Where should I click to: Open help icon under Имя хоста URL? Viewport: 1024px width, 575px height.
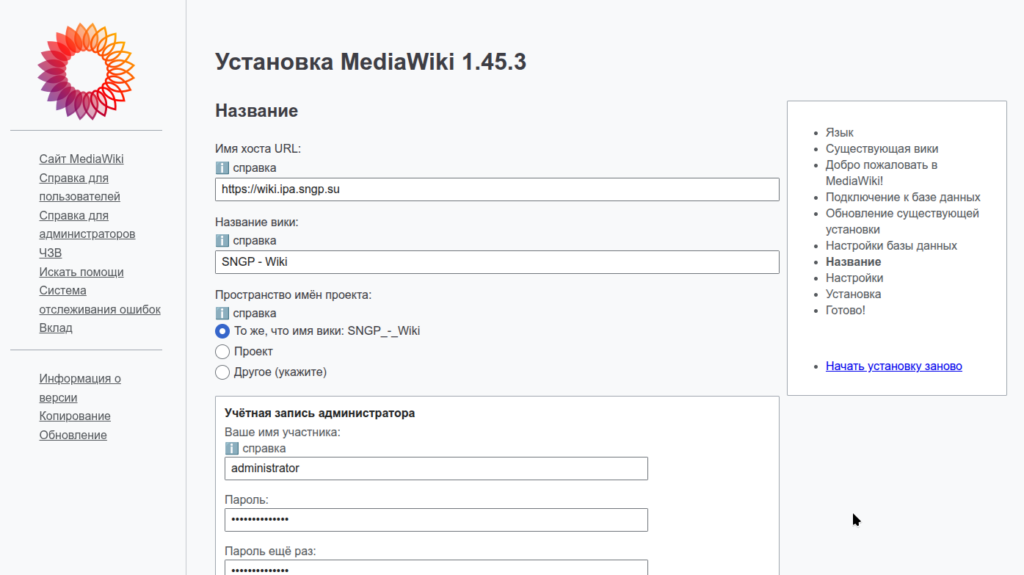pos(221,168)
